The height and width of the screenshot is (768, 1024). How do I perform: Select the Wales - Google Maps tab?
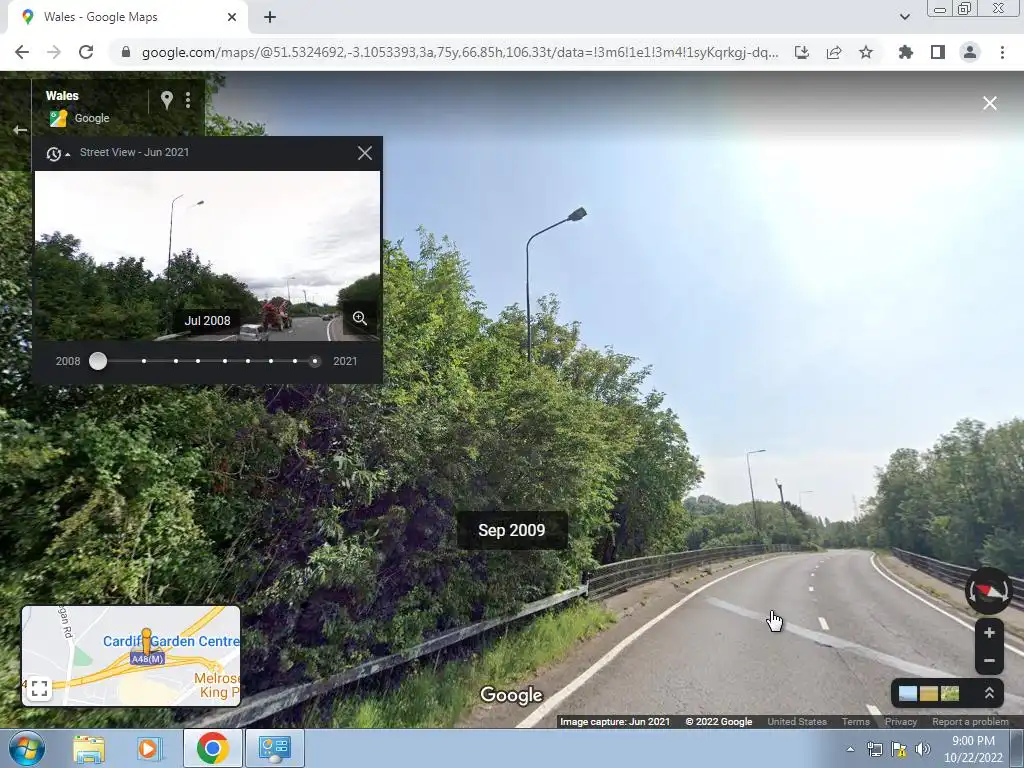(x=127, y=17)
